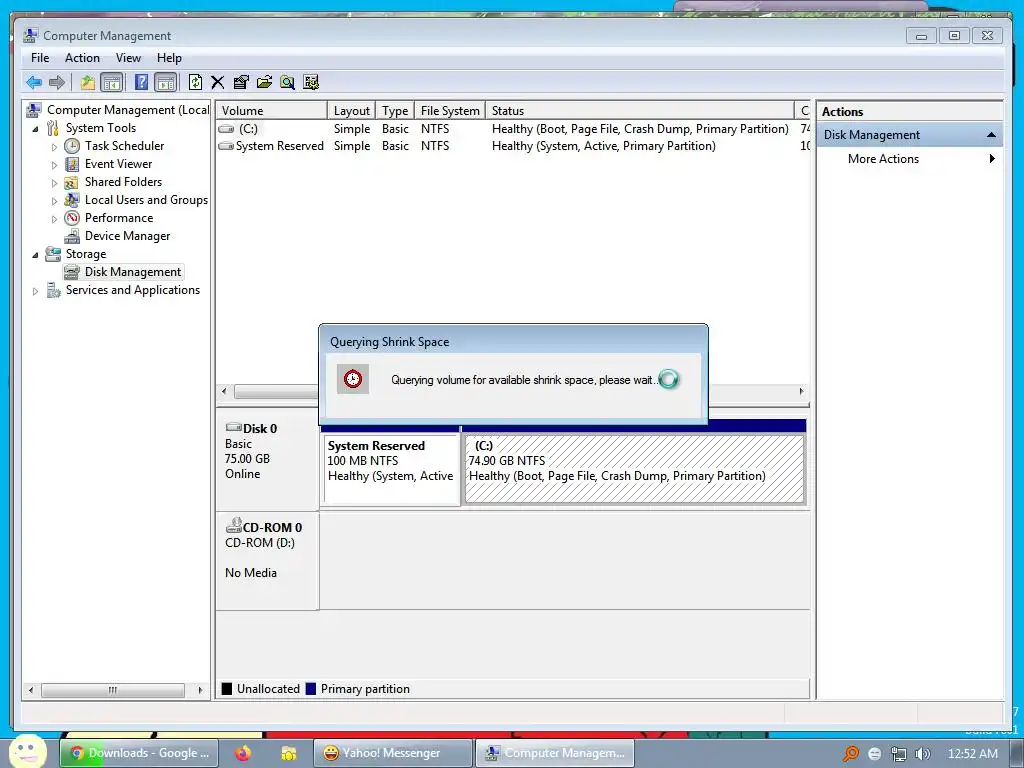Sort by the Volume column header
The width and height of the screenshot is (1024, 768).
pyautogui.click(x=271, y=110)
